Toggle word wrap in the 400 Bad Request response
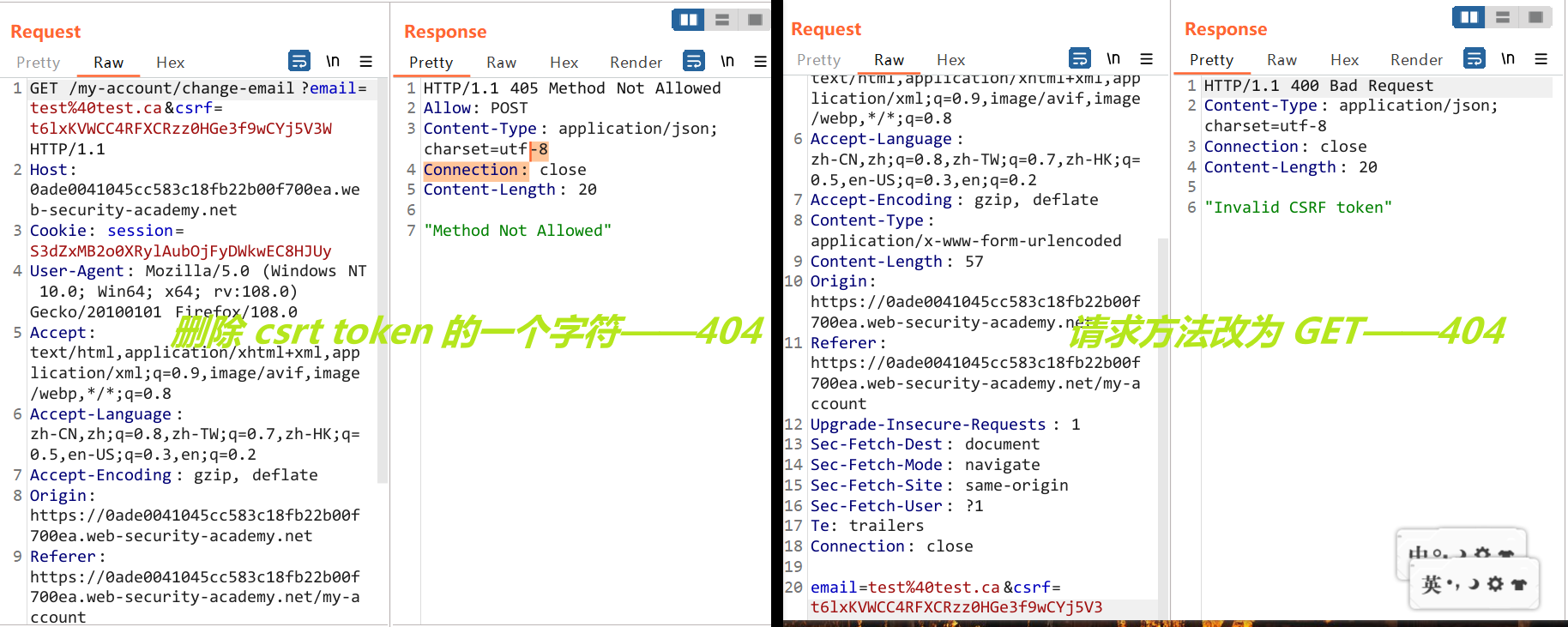1568x627 pixels. [1474, 58]
